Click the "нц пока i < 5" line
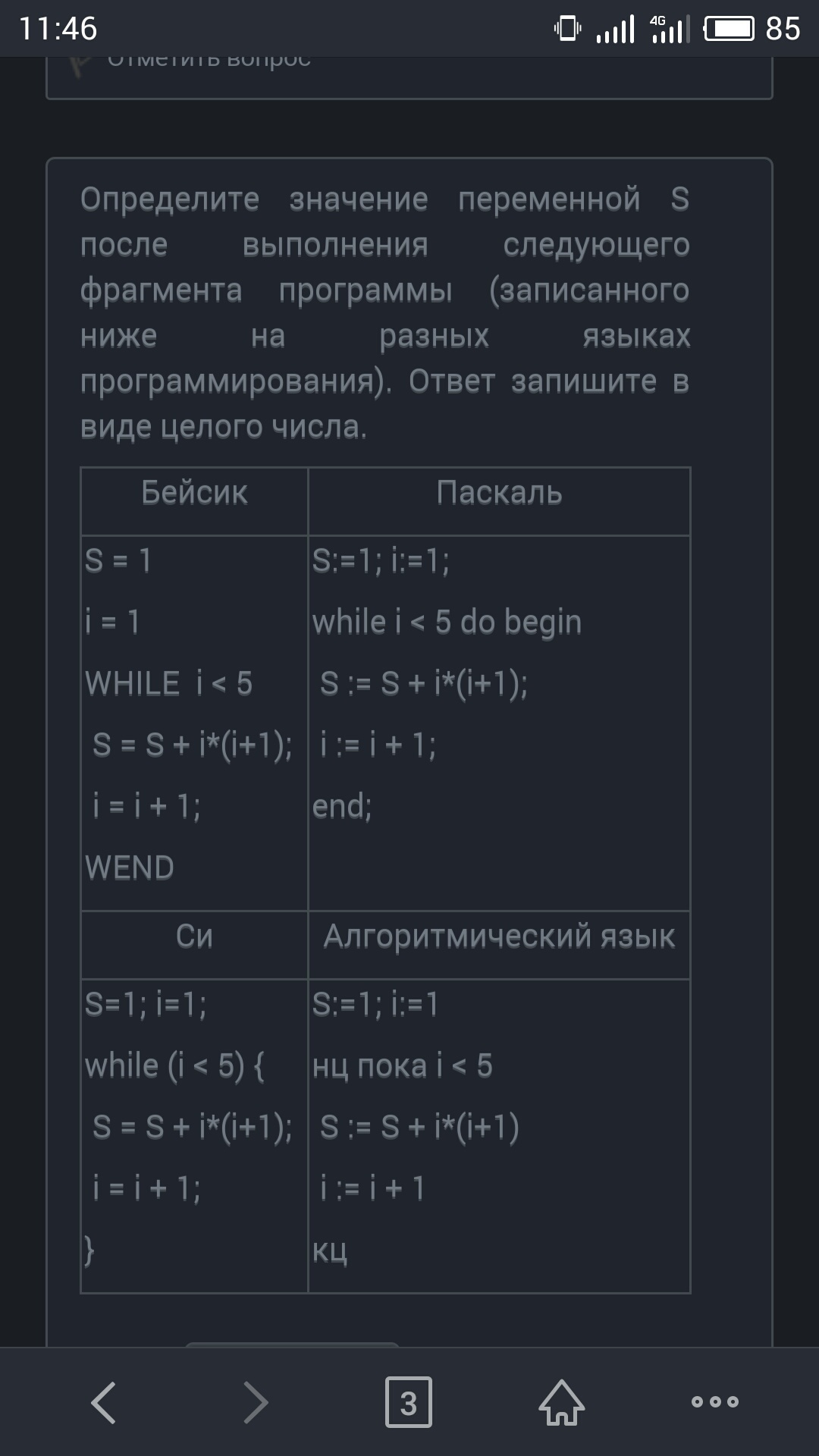 tap(403, 1066)
